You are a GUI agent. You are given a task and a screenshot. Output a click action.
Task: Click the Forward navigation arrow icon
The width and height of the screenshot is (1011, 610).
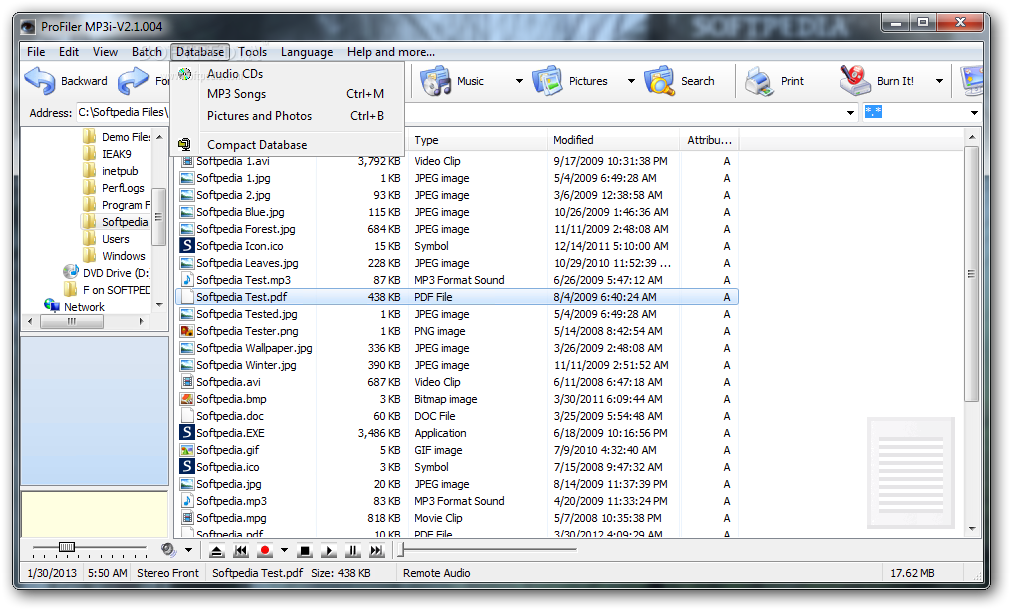coord(133,81)
